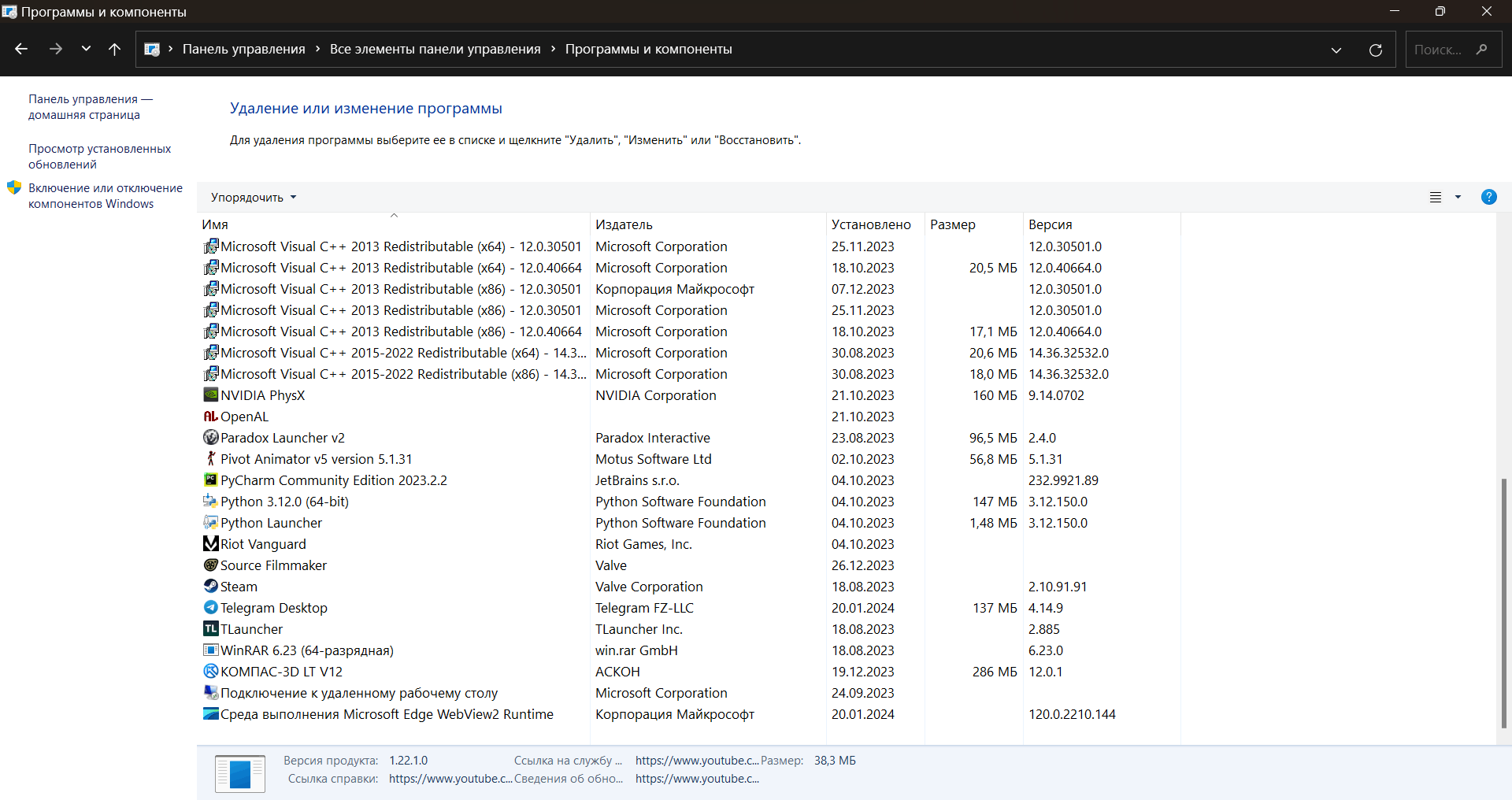Refresh the address bar view

(x=1376, y=50)
